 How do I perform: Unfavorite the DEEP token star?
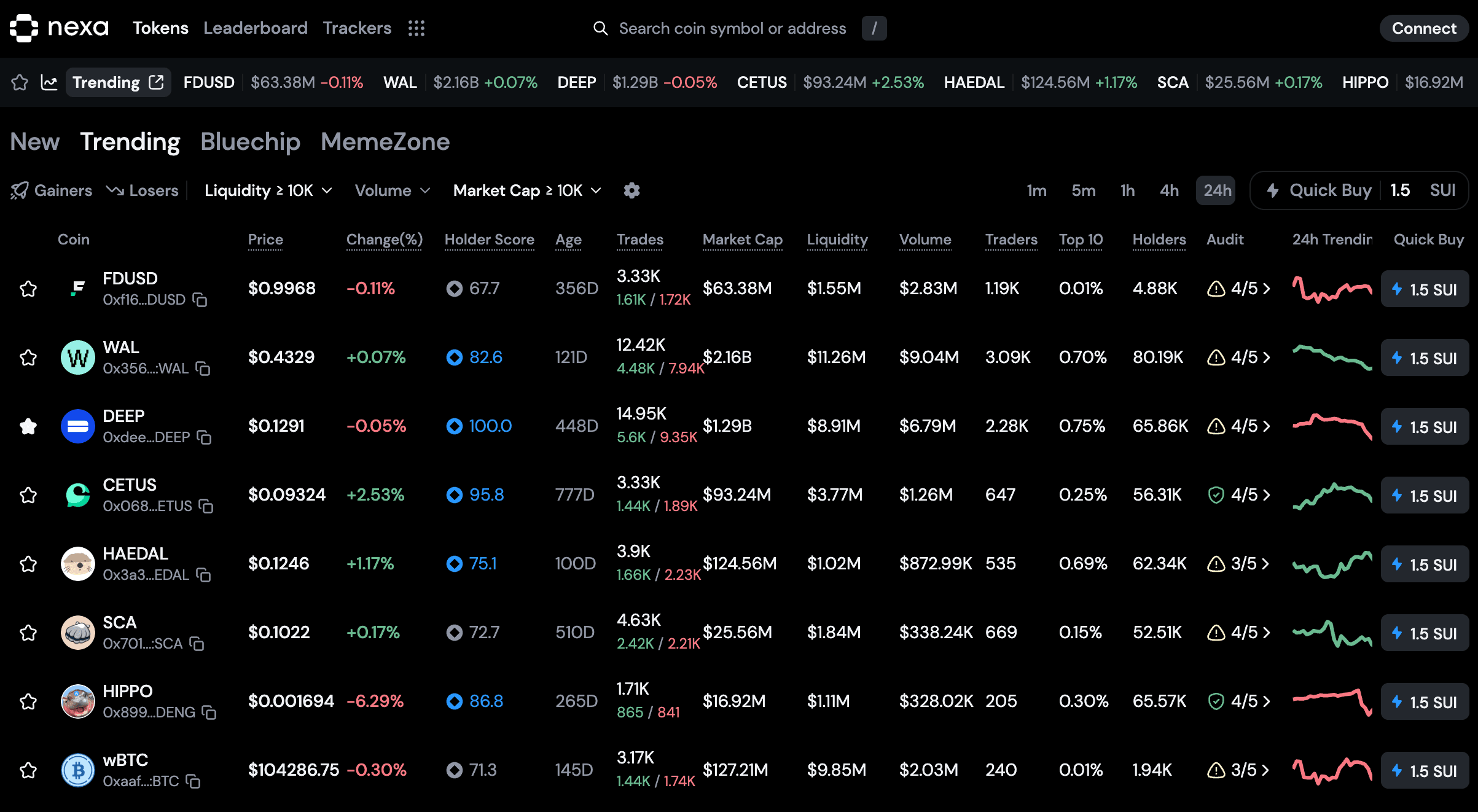(x=28, y=426)
